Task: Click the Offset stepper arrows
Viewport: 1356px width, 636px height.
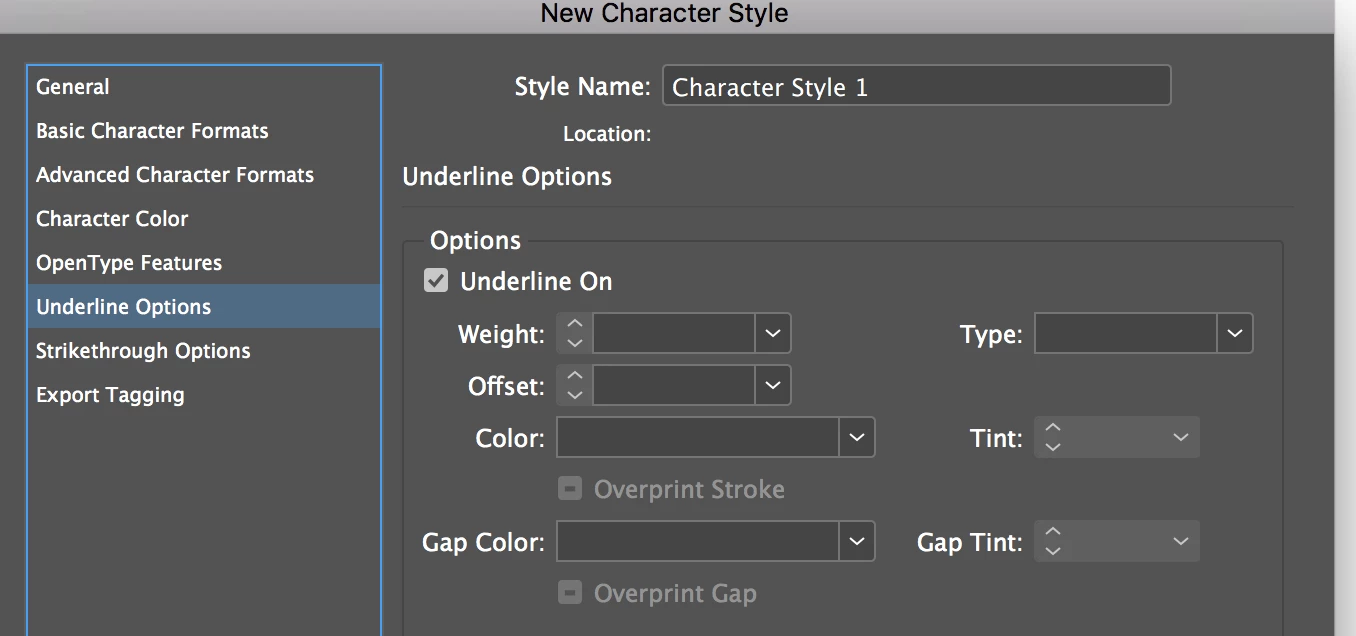Action: click(x=574, y=386)
